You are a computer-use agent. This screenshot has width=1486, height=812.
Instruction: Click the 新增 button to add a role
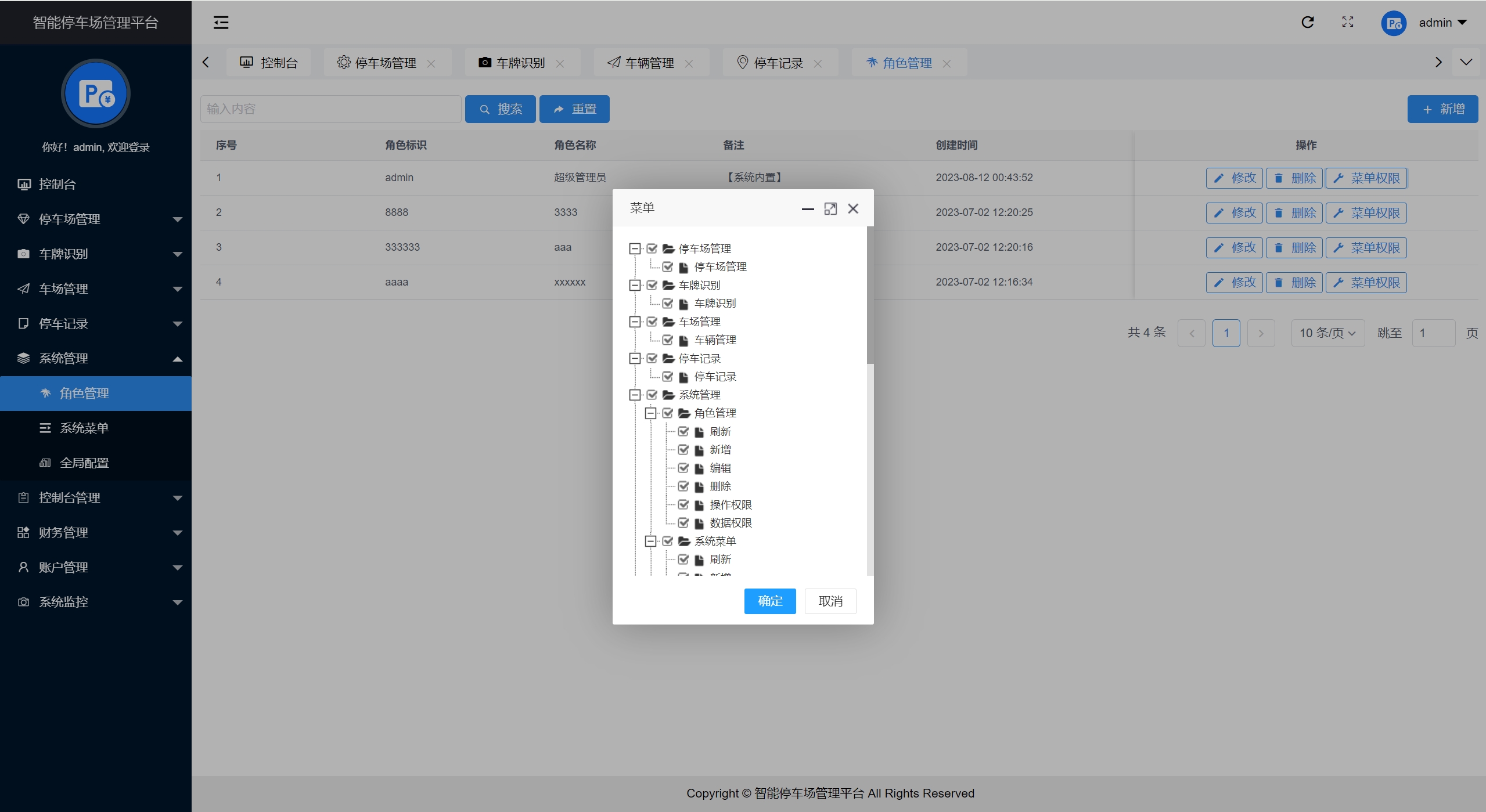coord(1442,109)
